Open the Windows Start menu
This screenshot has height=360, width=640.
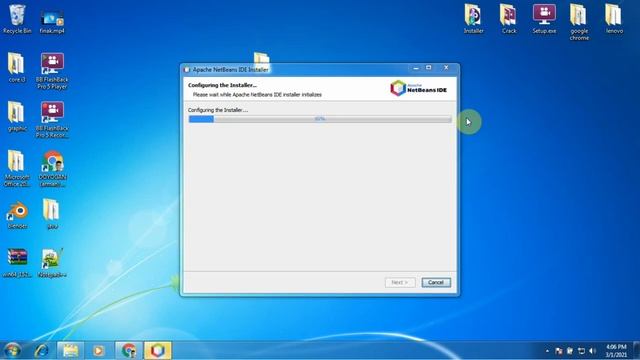pyautogui.click(x=12, y=350)
